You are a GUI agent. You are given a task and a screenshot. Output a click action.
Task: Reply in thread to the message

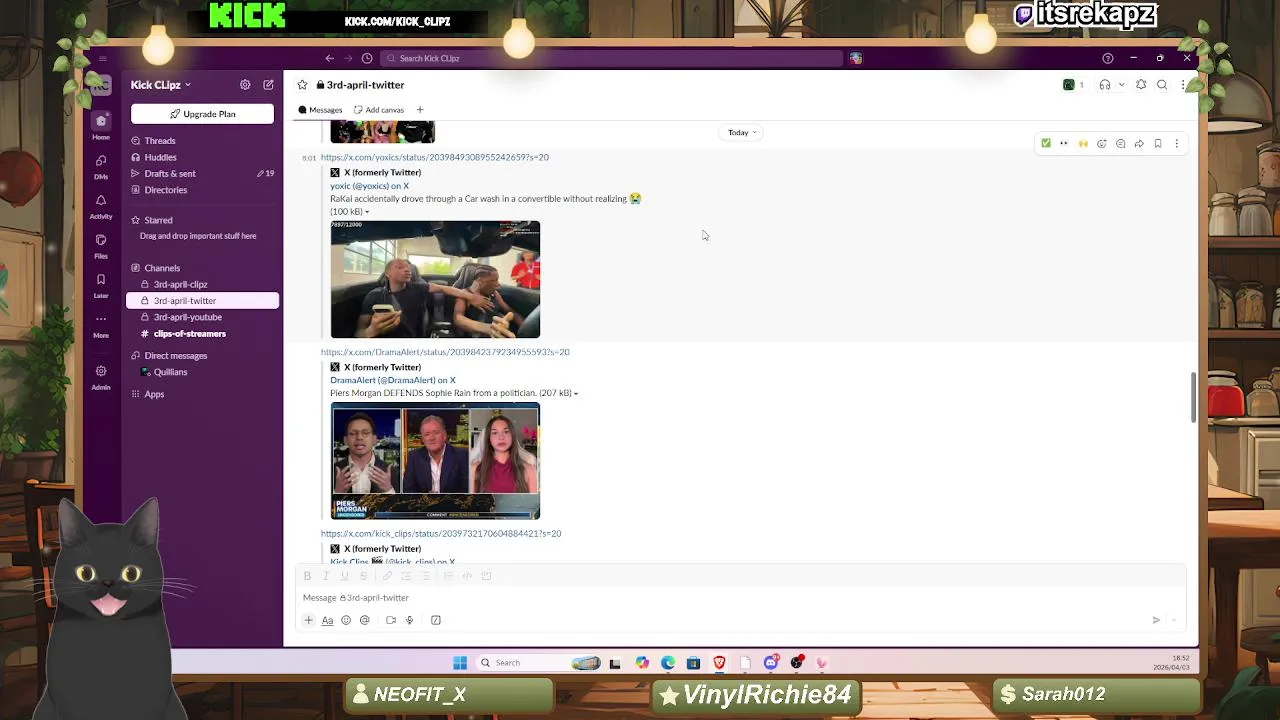click(x=1120, y=144)
